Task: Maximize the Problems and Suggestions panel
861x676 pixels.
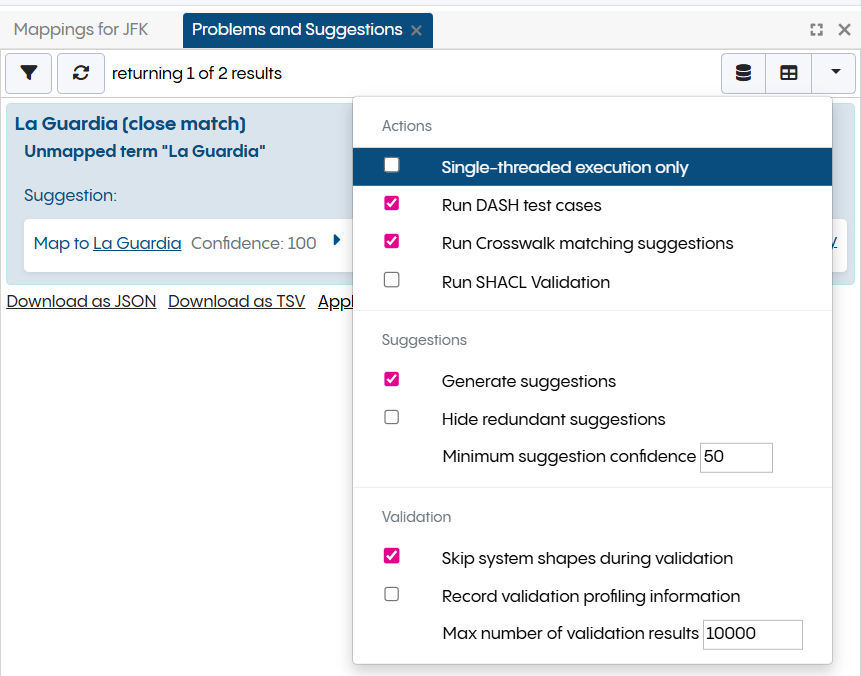Action: tap(817, 30)
